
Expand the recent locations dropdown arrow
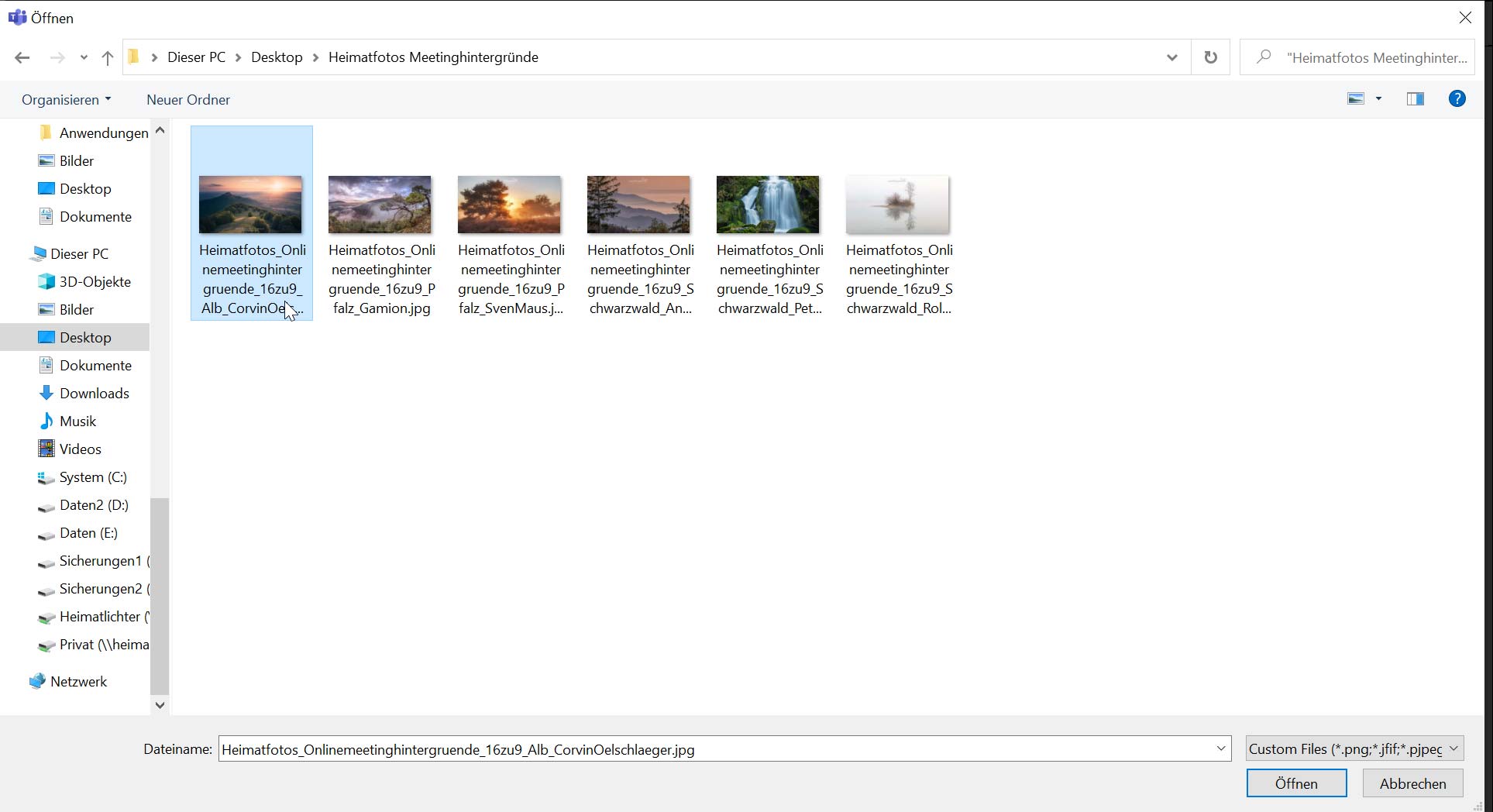tap(84, 57)
